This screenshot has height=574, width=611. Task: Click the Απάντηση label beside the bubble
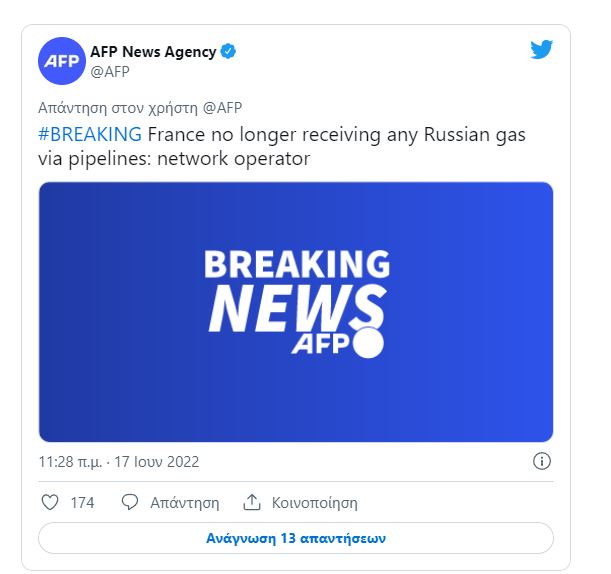tap(184, 502)
